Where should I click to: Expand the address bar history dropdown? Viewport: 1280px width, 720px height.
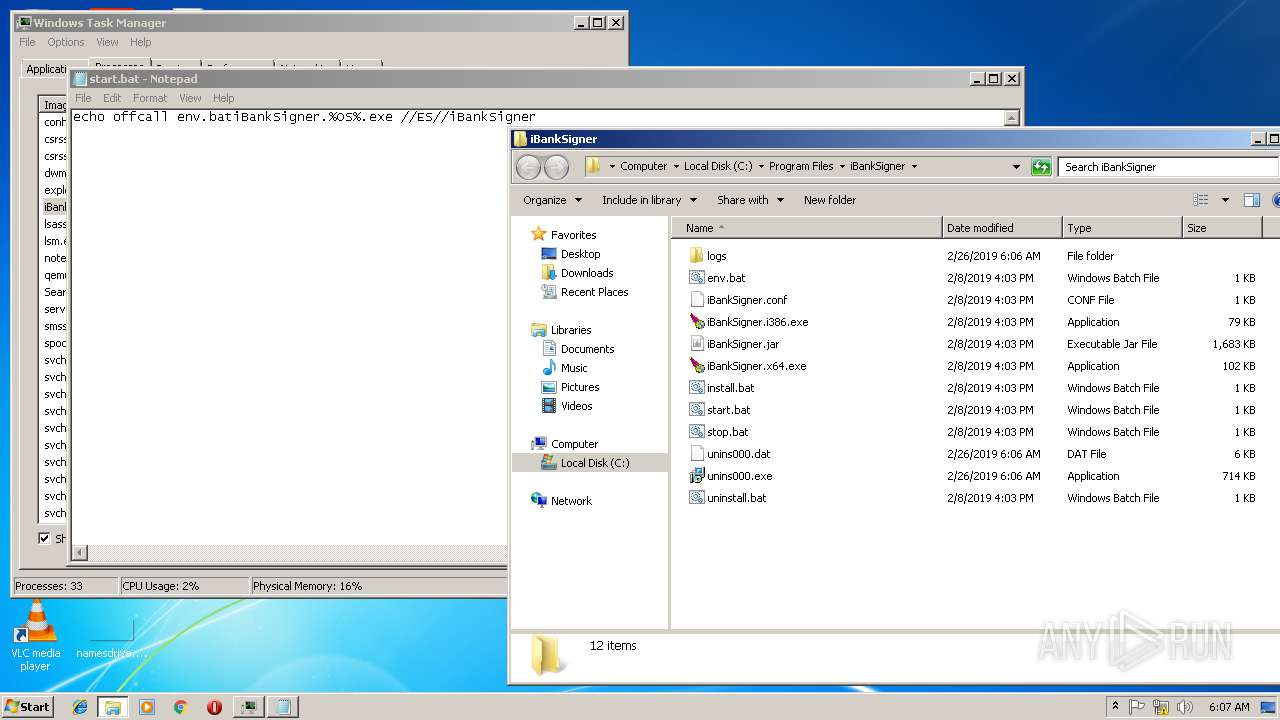coord(1016,167)
